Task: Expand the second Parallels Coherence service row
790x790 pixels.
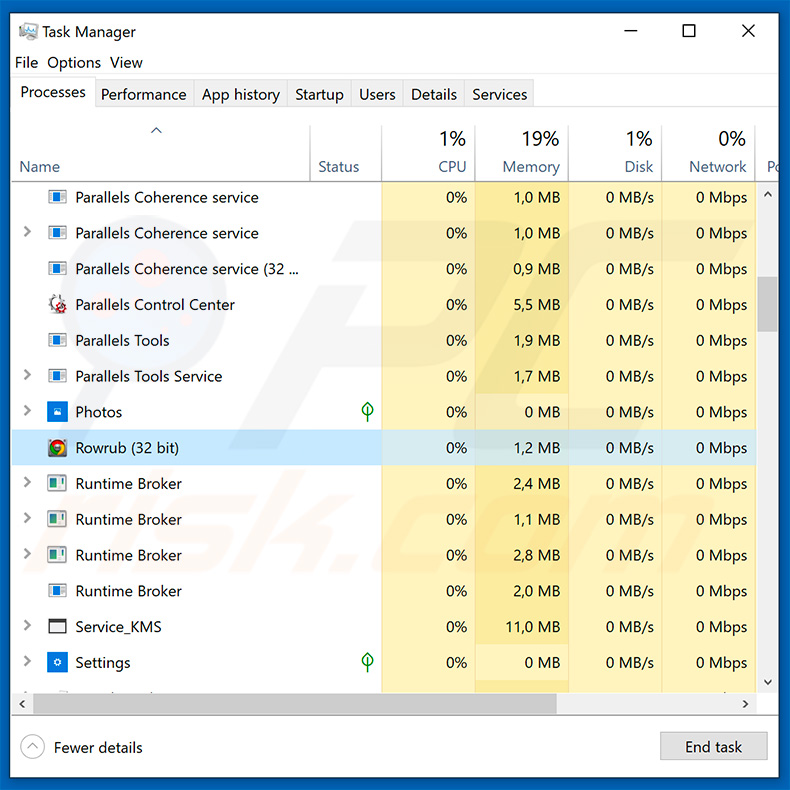Action: pyautogui.click(x=27, y=232)
